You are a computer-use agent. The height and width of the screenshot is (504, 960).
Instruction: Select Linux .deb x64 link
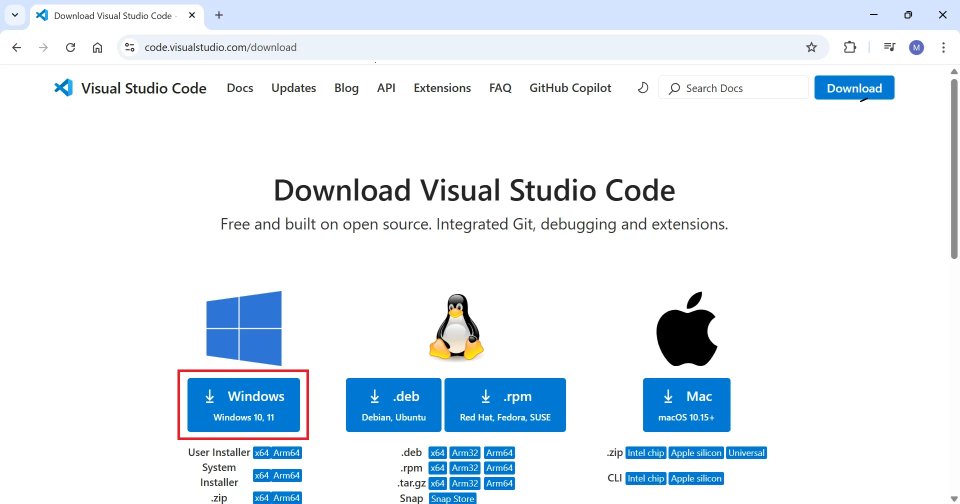pos(437,453)
